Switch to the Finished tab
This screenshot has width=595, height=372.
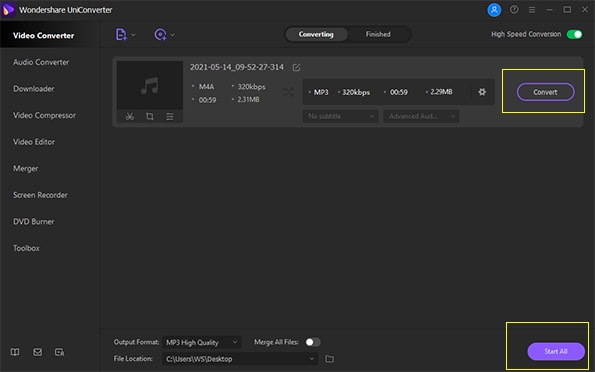(x=378, y=34)
